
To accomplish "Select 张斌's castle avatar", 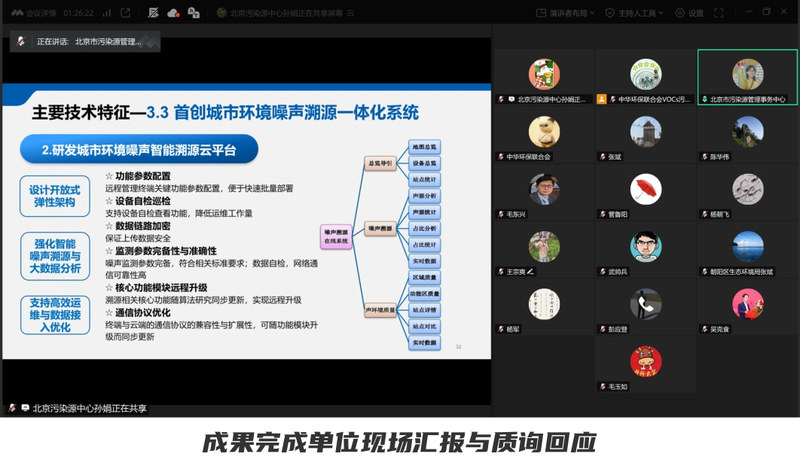I will [x=646, y=132].
